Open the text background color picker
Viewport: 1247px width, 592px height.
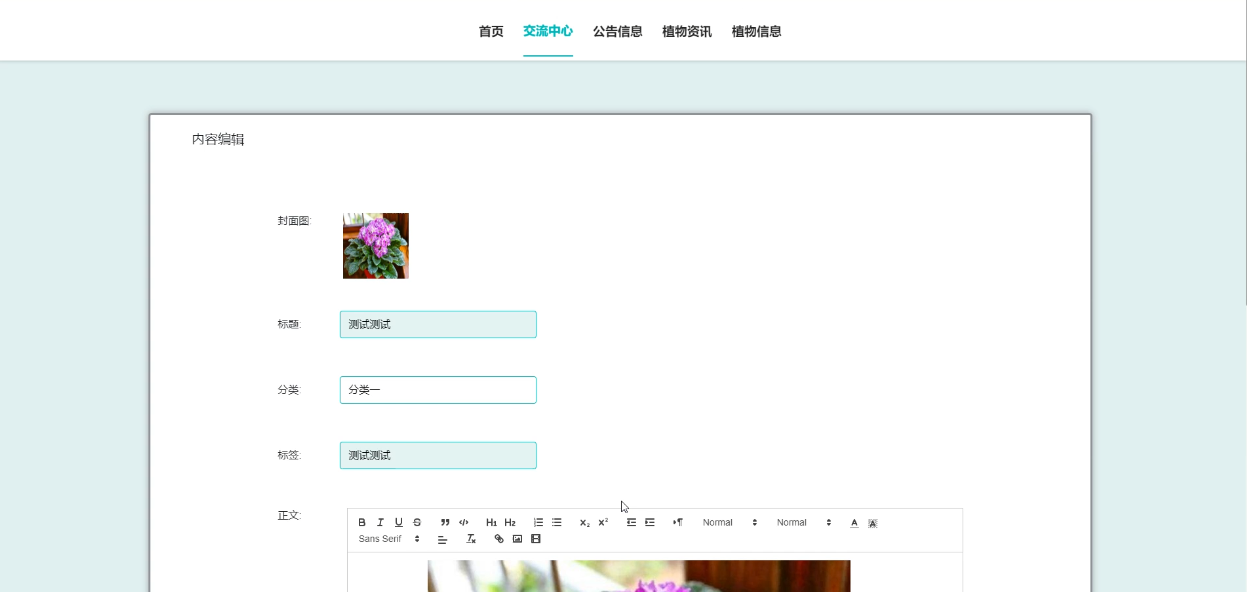(873, 522)
